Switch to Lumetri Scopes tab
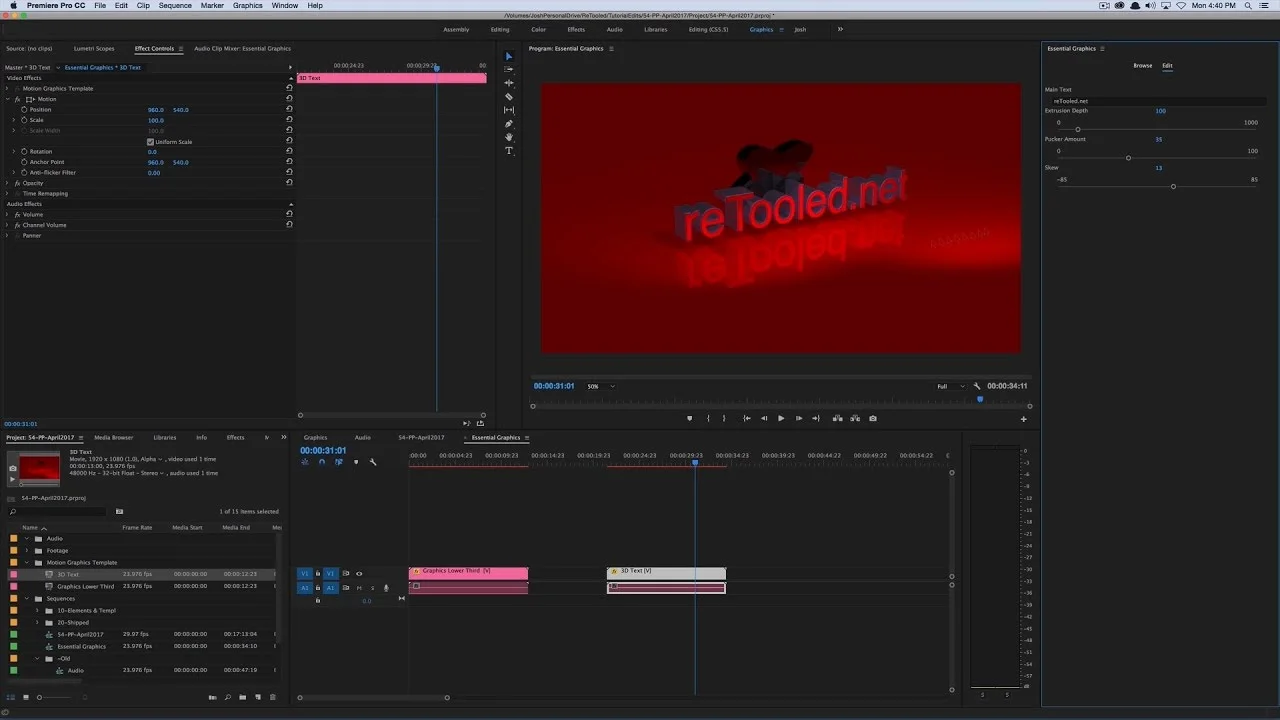 (x=94, y=48)
